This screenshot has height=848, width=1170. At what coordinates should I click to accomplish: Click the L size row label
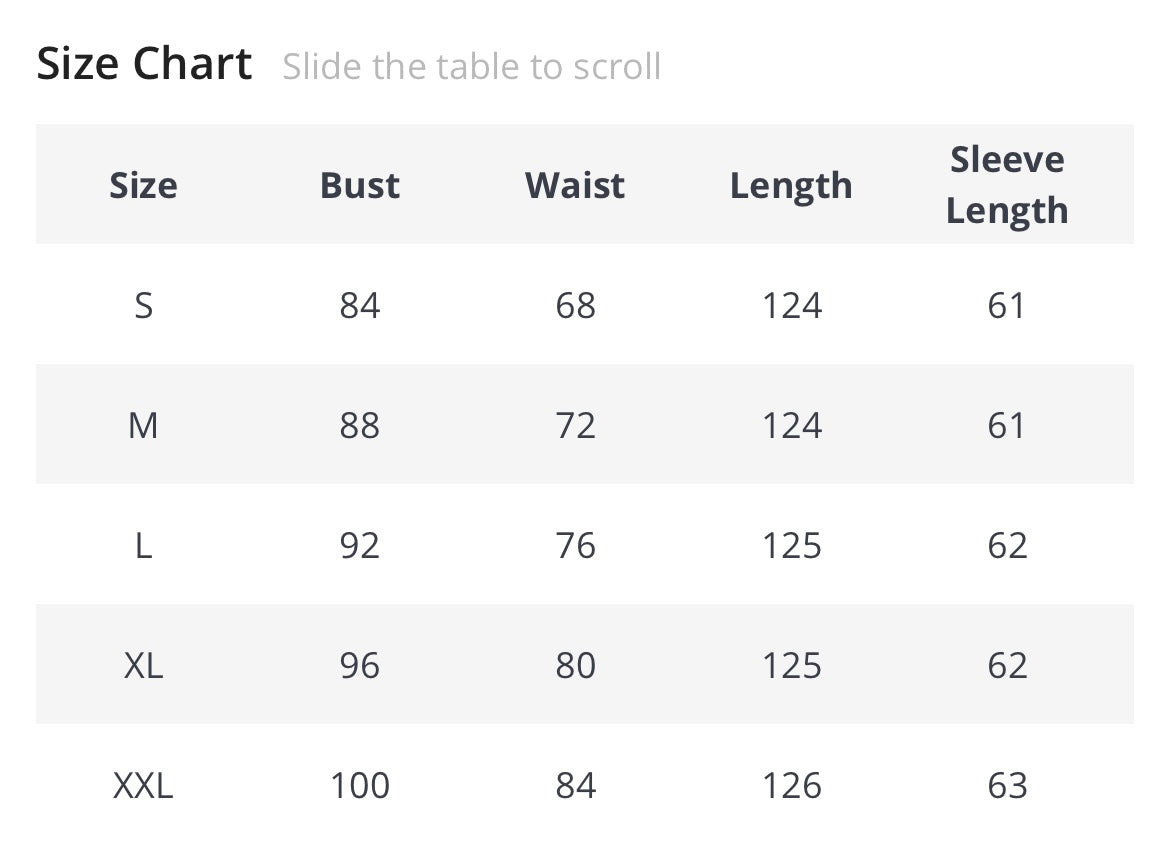(143, 545)
